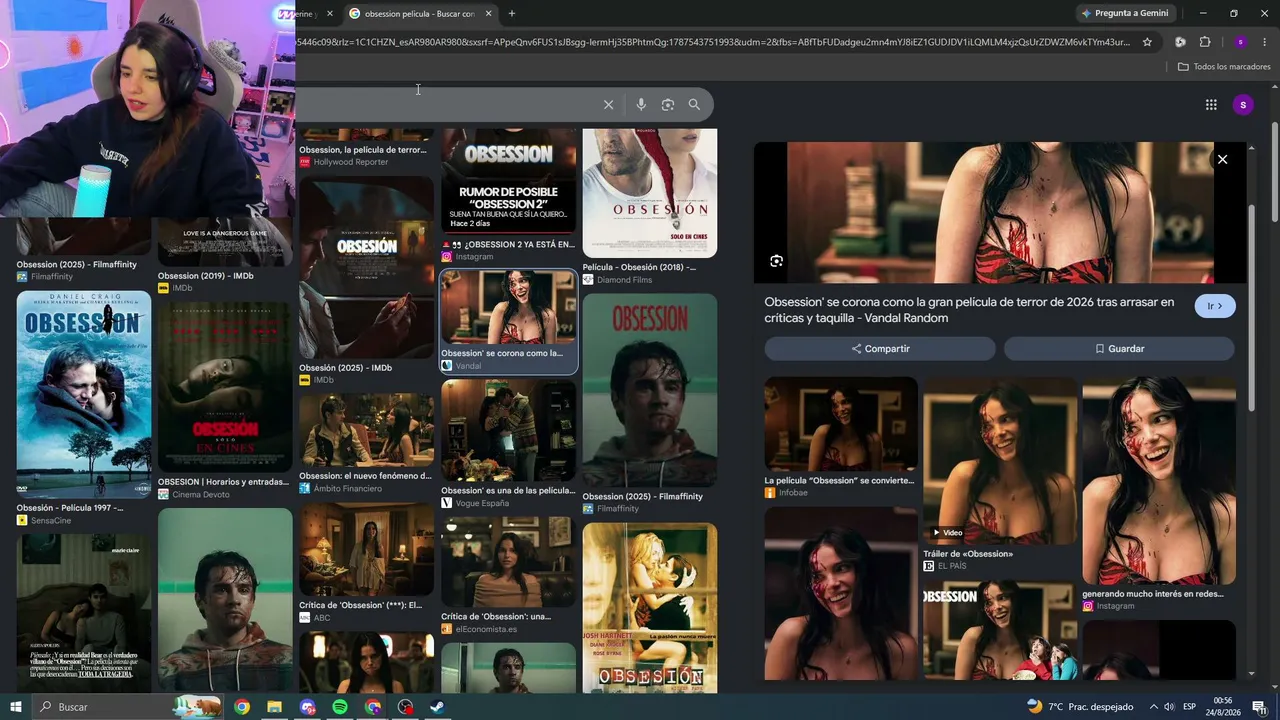Viewport: 1280px width, 720px height.
Task: Click 'Obsession (2019) - IMDb' caption
Action: click(x=206, y=276)
